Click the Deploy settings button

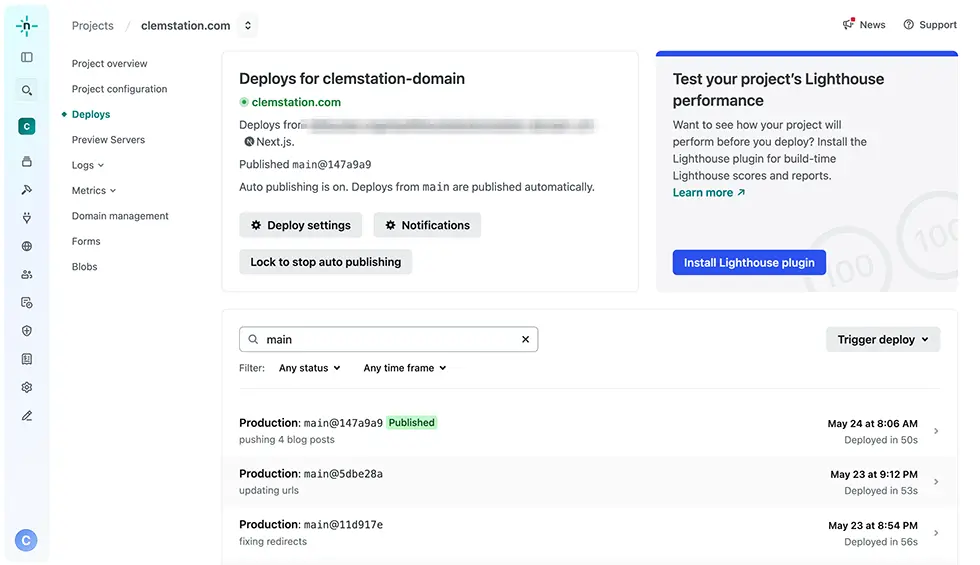[x=301, y=225]
